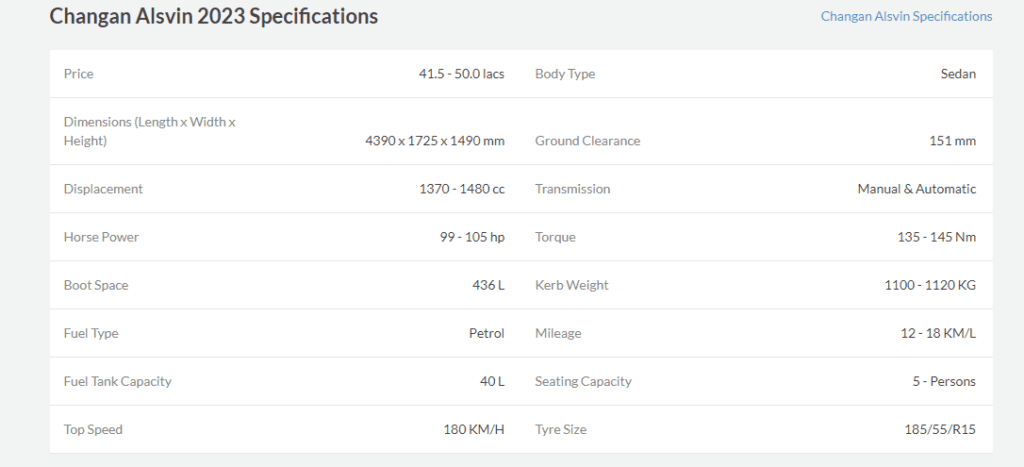The width and height of the screenshot is (1024, 467).
Task: Select the Price label
Action: click(78, 74)
